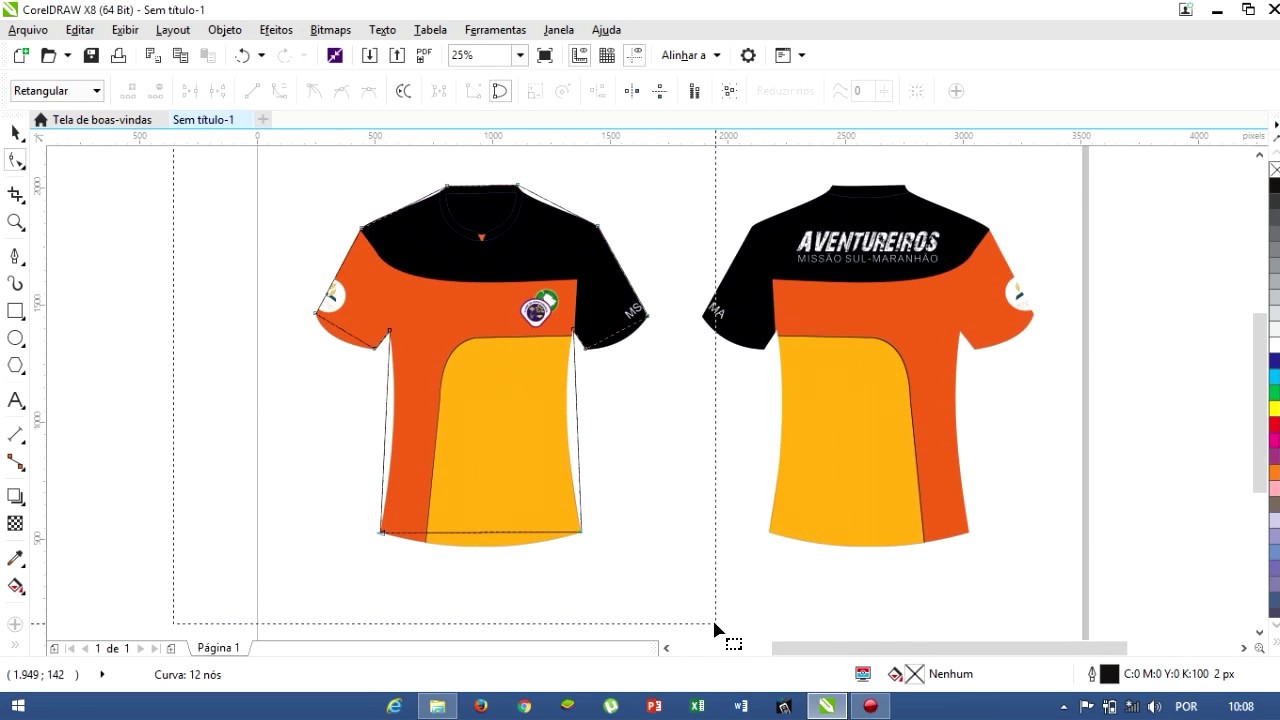Click the Export icon (up arrow)
1280x720 pixels.
pos(397,56)
